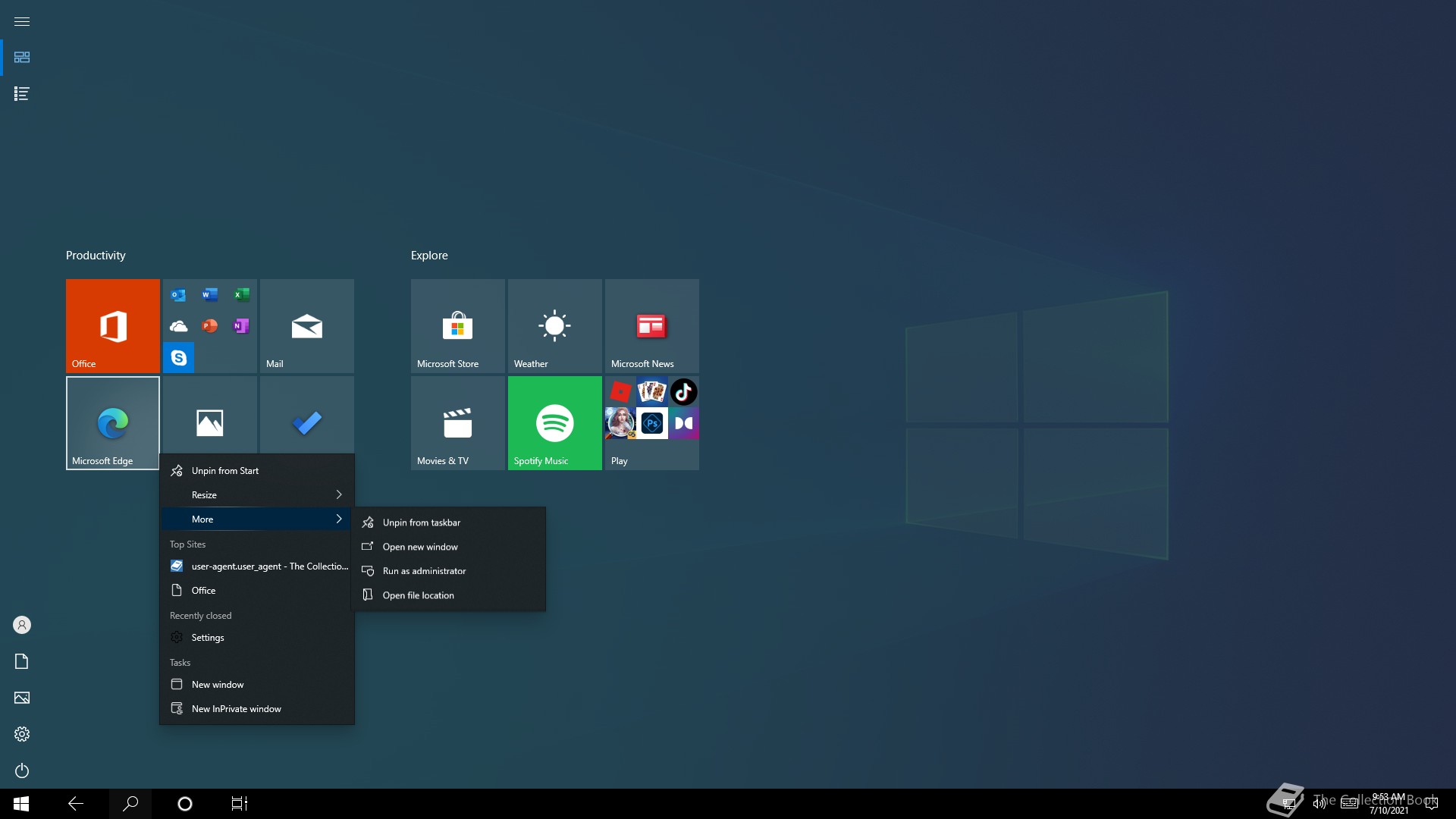Open the Office top site entry

(x=257, y=591)
